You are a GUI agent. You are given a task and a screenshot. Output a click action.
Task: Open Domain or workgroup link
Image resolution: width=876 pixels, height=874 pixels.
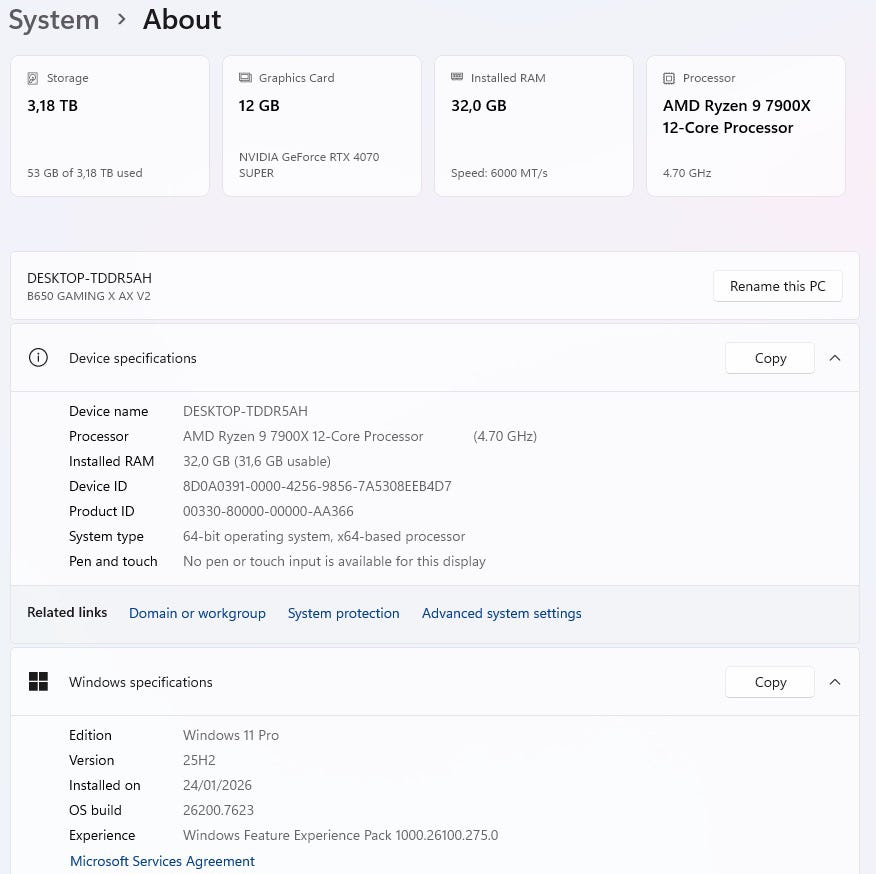coord(197,613)
